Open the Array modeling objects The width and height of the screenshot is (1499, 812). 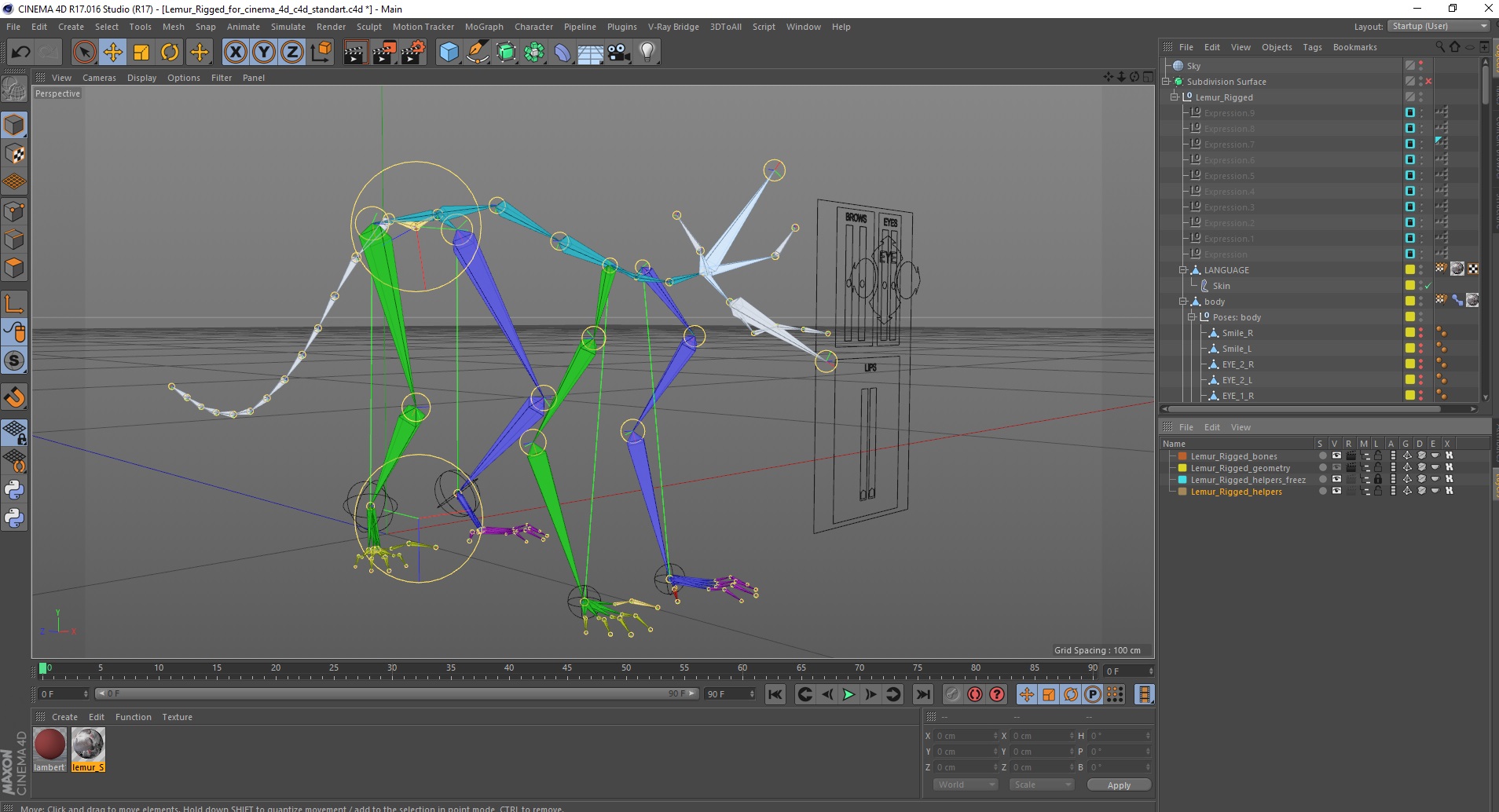[534, 53]
